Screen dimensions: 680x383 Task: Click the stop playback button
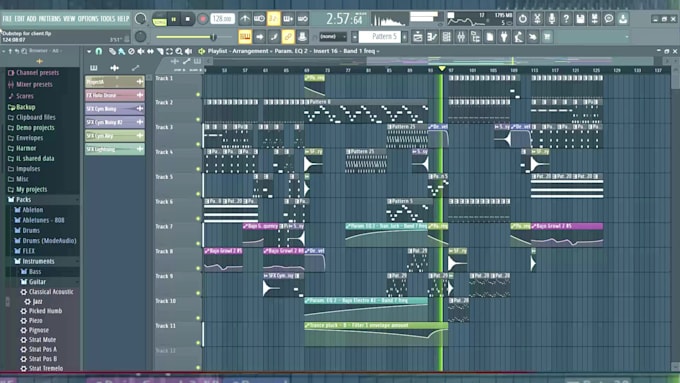coord(187,19)
